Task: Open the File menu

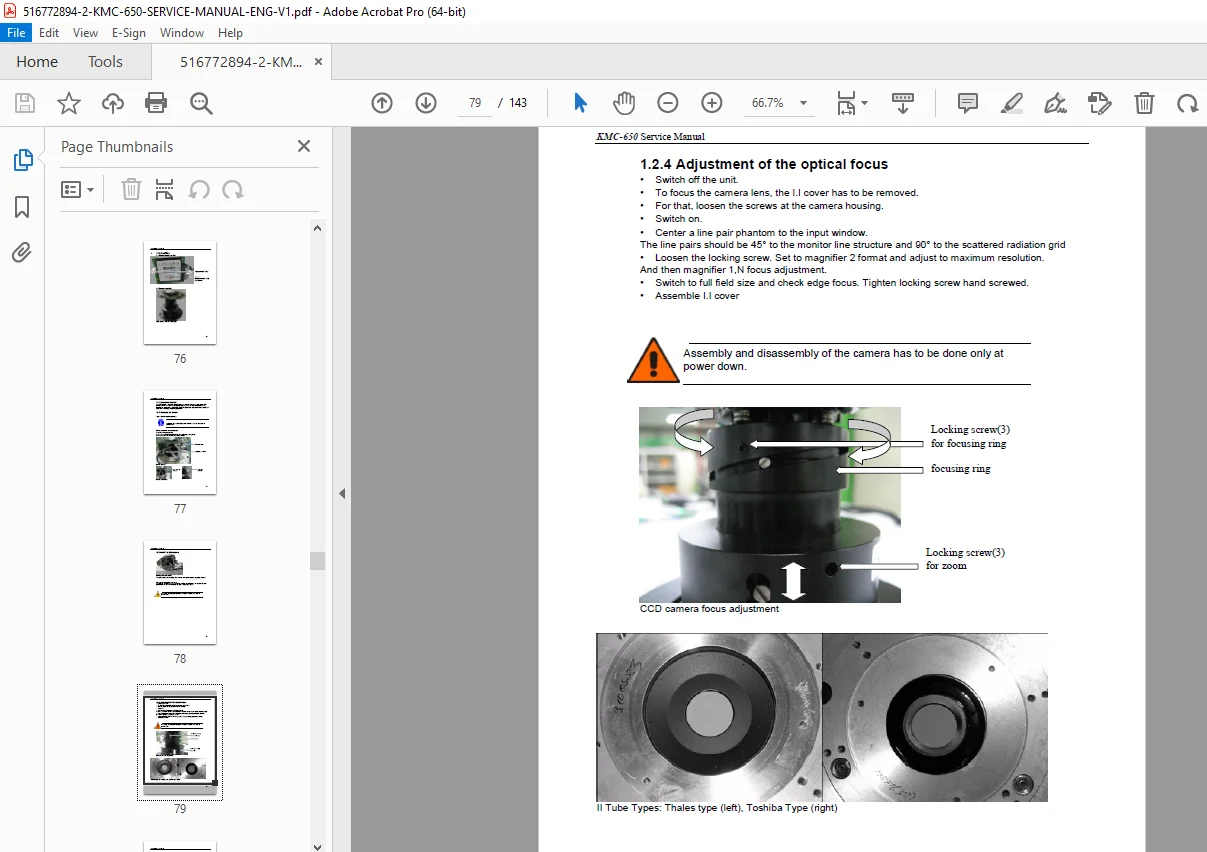Action: tap(18, 32)
